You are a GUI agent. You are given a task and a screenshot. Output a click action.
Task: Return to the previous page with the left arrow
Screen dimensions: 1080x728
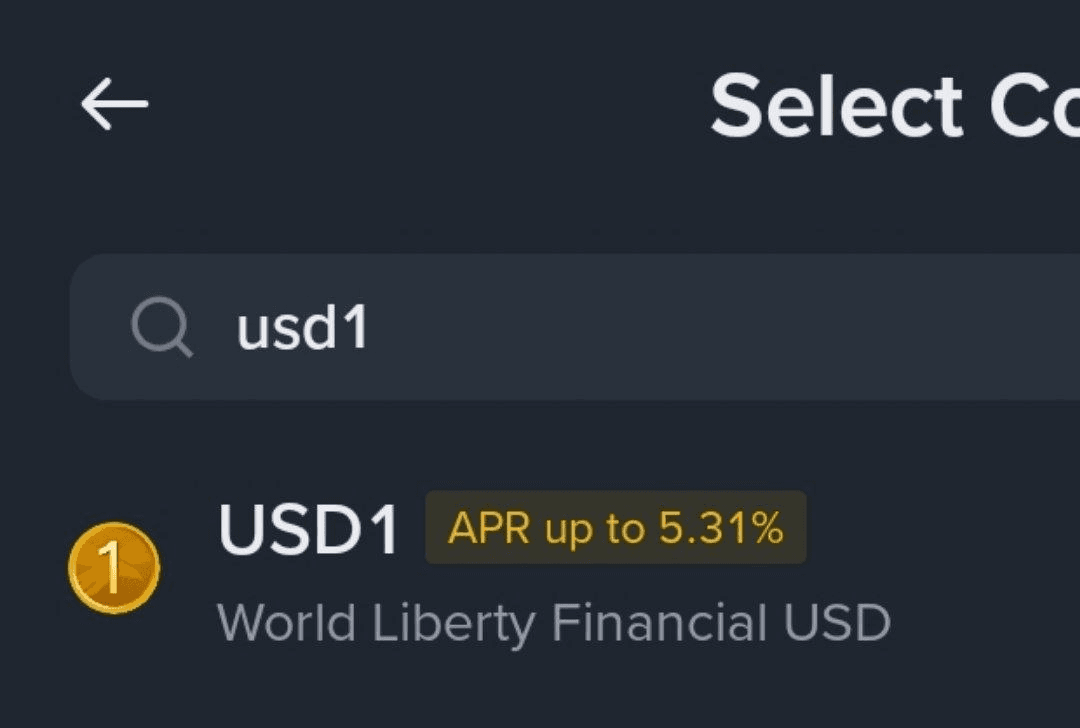click(114, 104)
